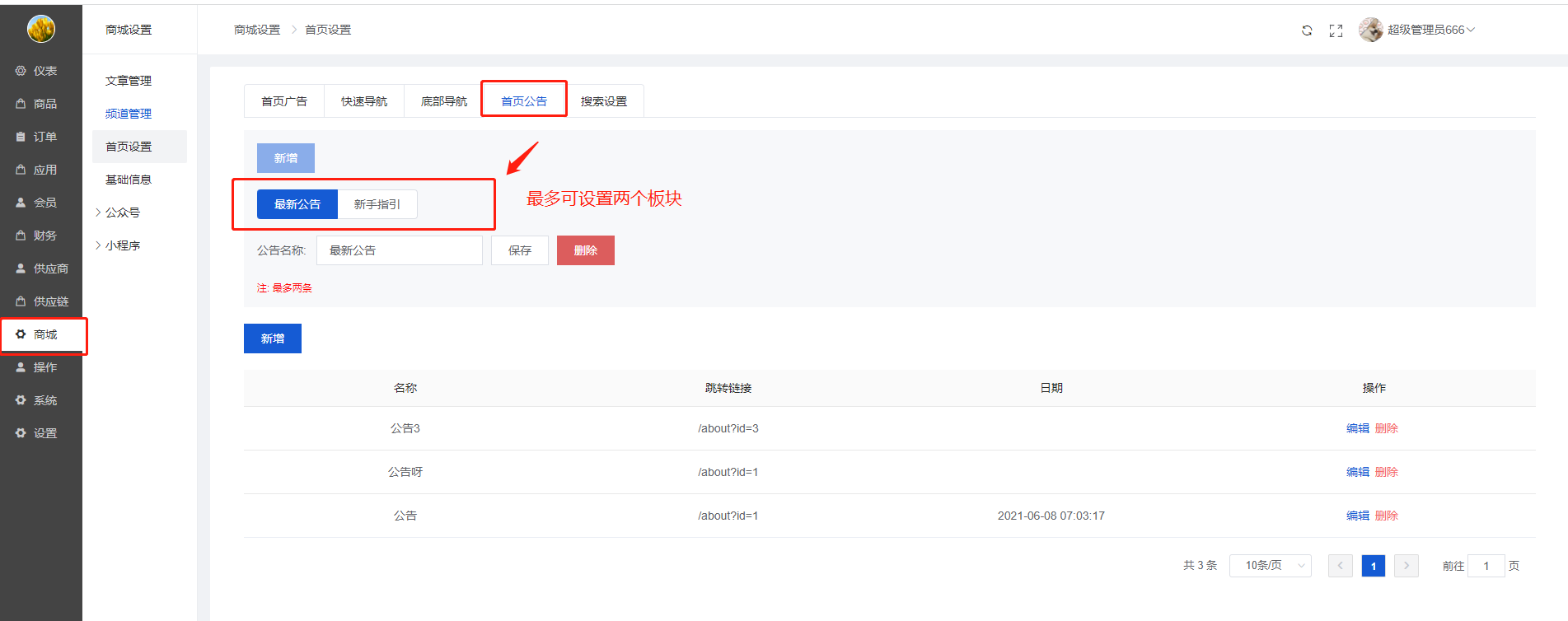Expand the 公众号 submenu
This screenshot has height=621, width=1568.
pos(122,212)
